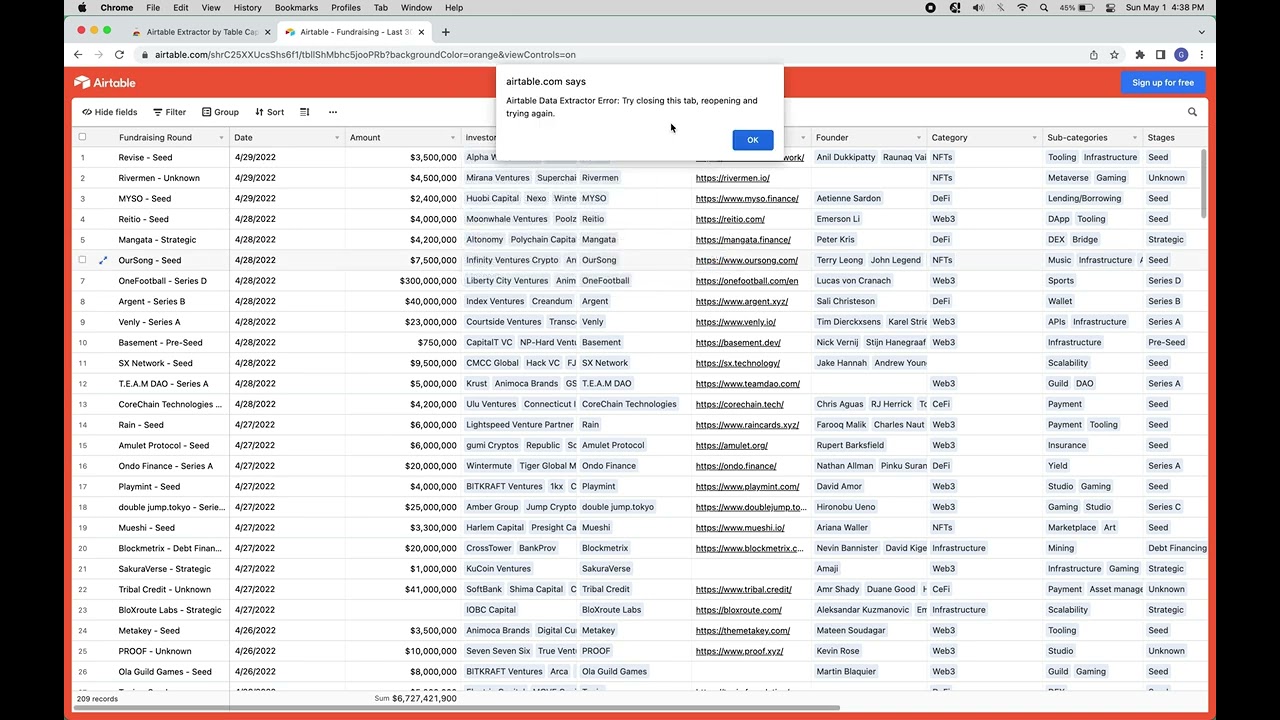Click the Stages column header
The image size is (1280, 720).
pos(1175,137)
